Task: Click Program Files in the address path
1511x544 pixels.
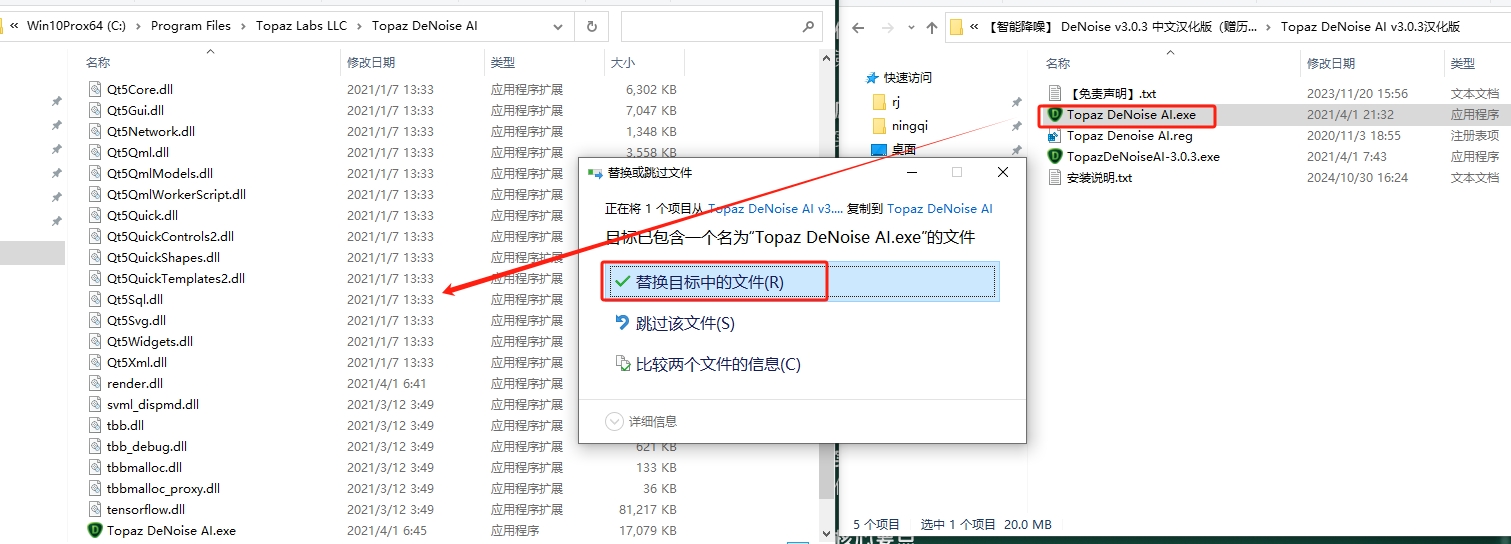Action: coord(190,26)
